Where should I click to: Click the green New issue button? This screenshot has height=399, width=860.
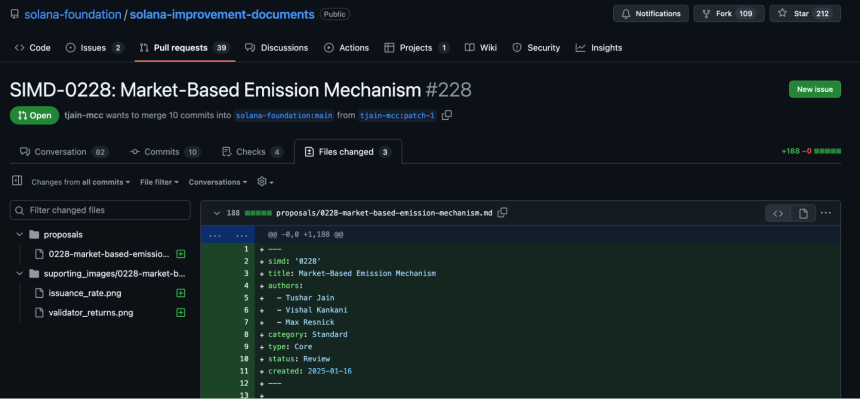click(814, 89)
